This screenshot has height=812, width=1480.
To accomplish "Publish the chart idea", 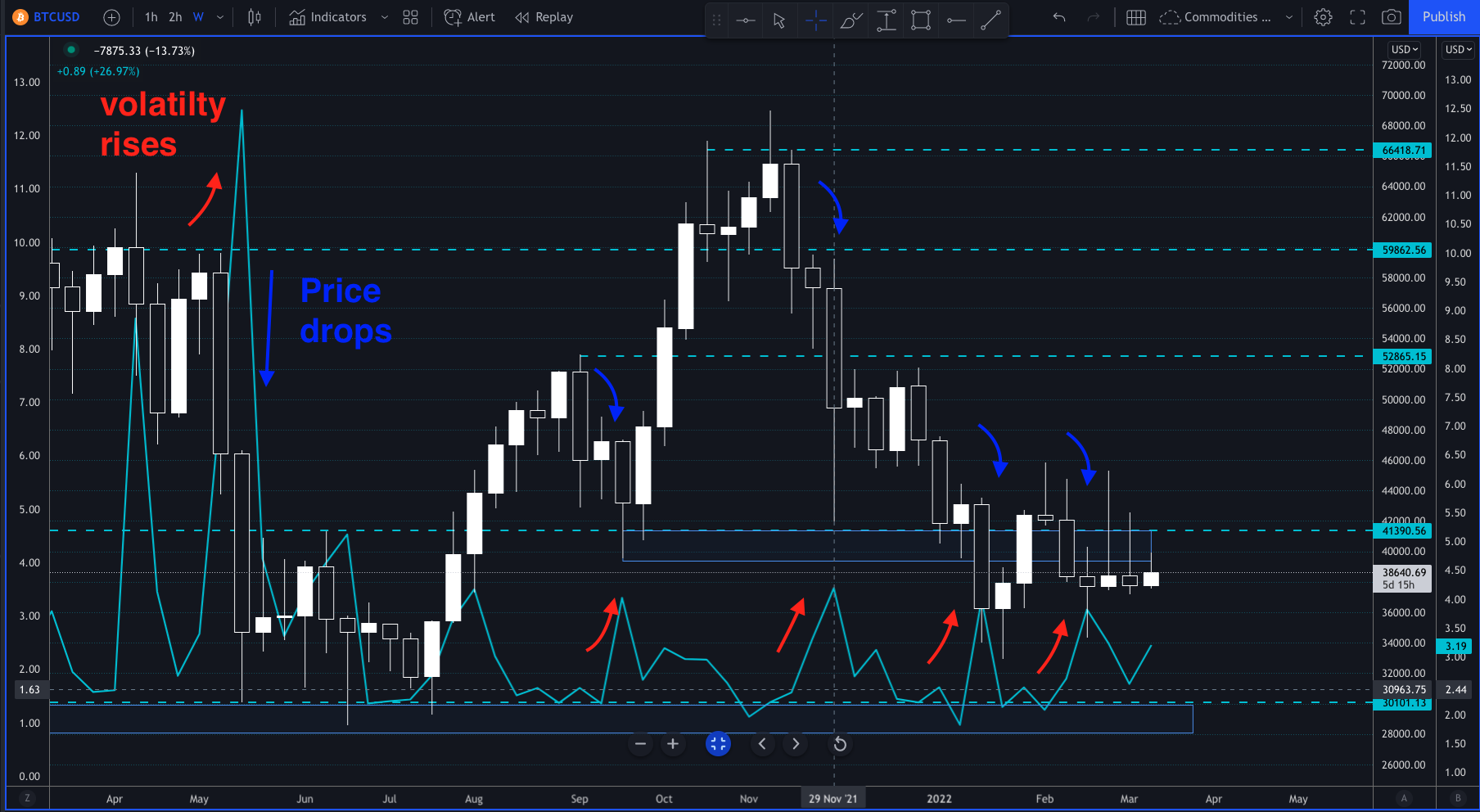I will pos(1443,17).
